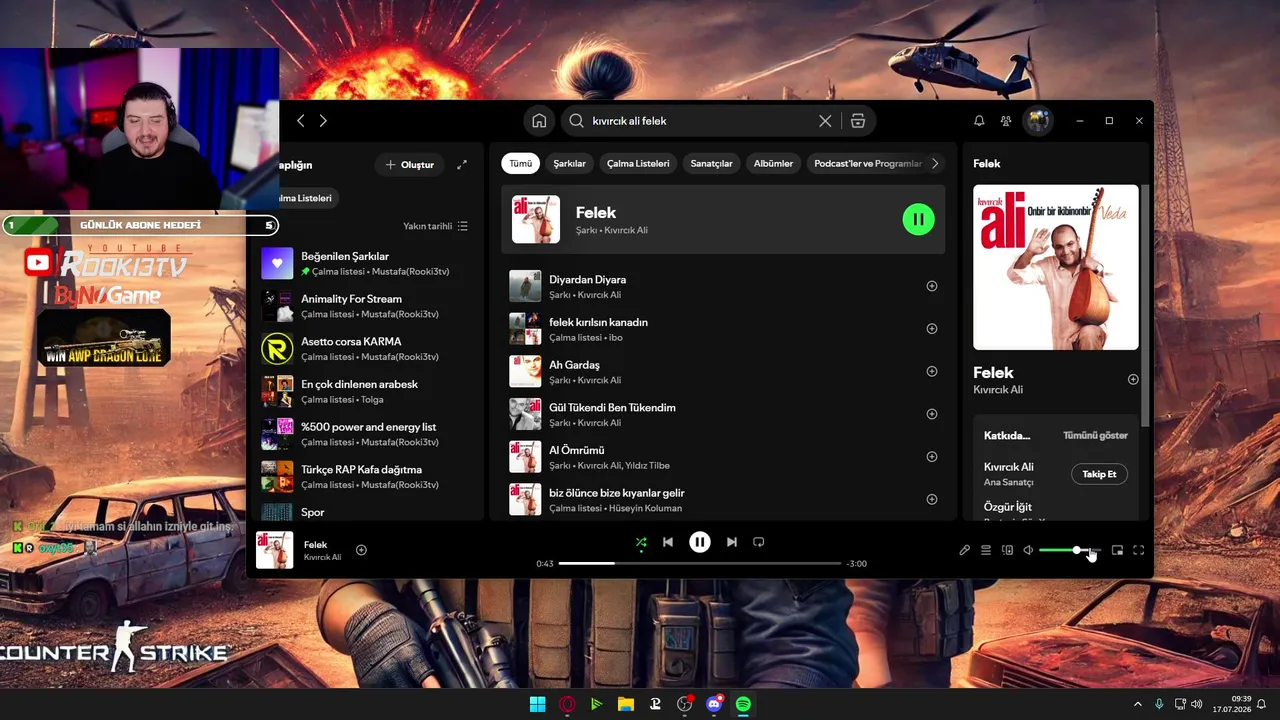Select the Şarkılar filter tab
The width and height of the screenshot is (1280, 720).
pos(569,163)
